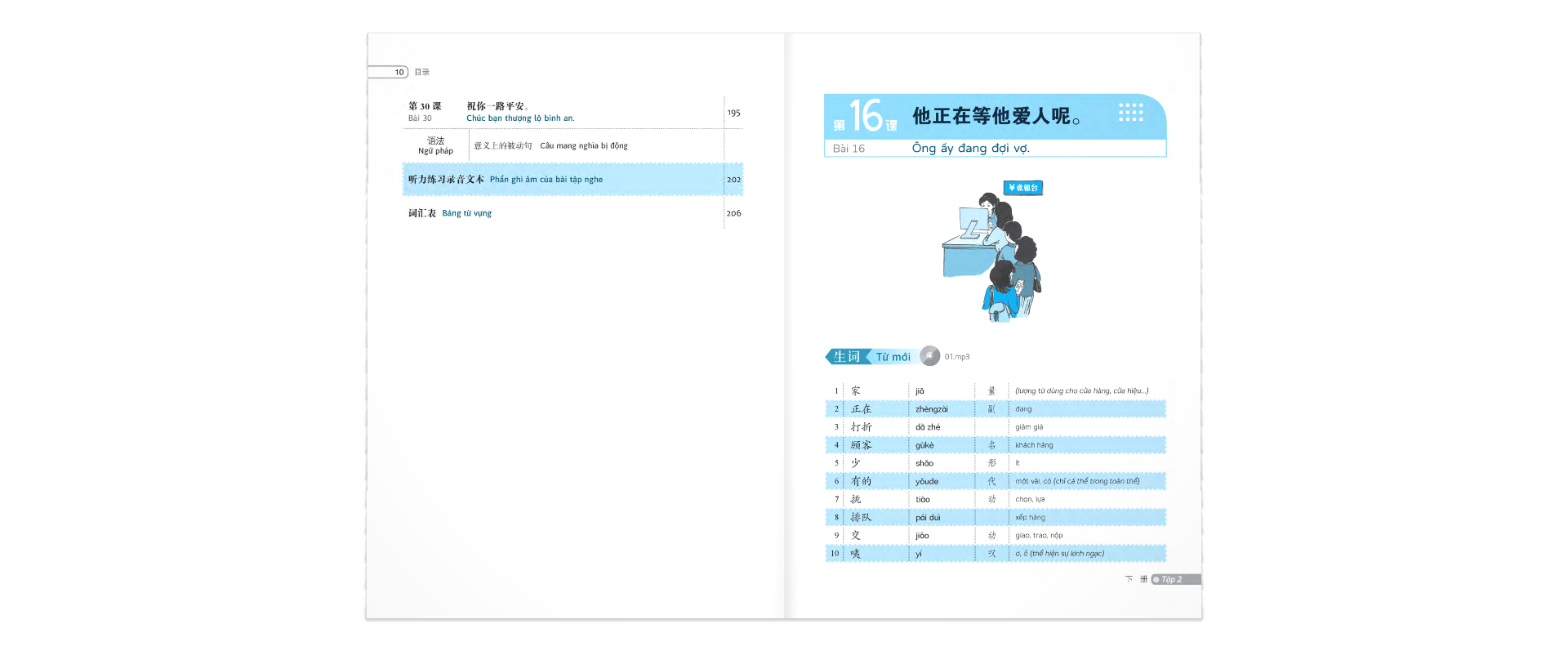The width and height of the screenshot is (1568, 651).
Task: Click the blue 收银台 sign in illustration
Action: pos(1023,188)
